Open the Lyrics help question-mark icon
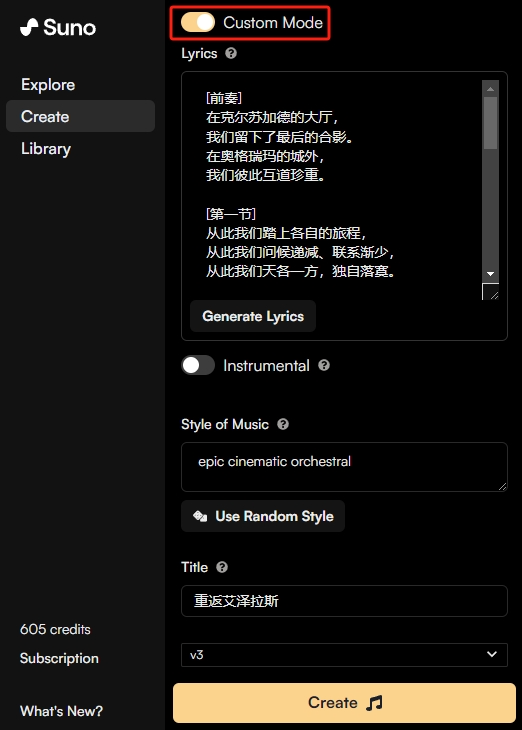Image resolution: width=522 pixels, height=730 pixels. coord(231,53)
